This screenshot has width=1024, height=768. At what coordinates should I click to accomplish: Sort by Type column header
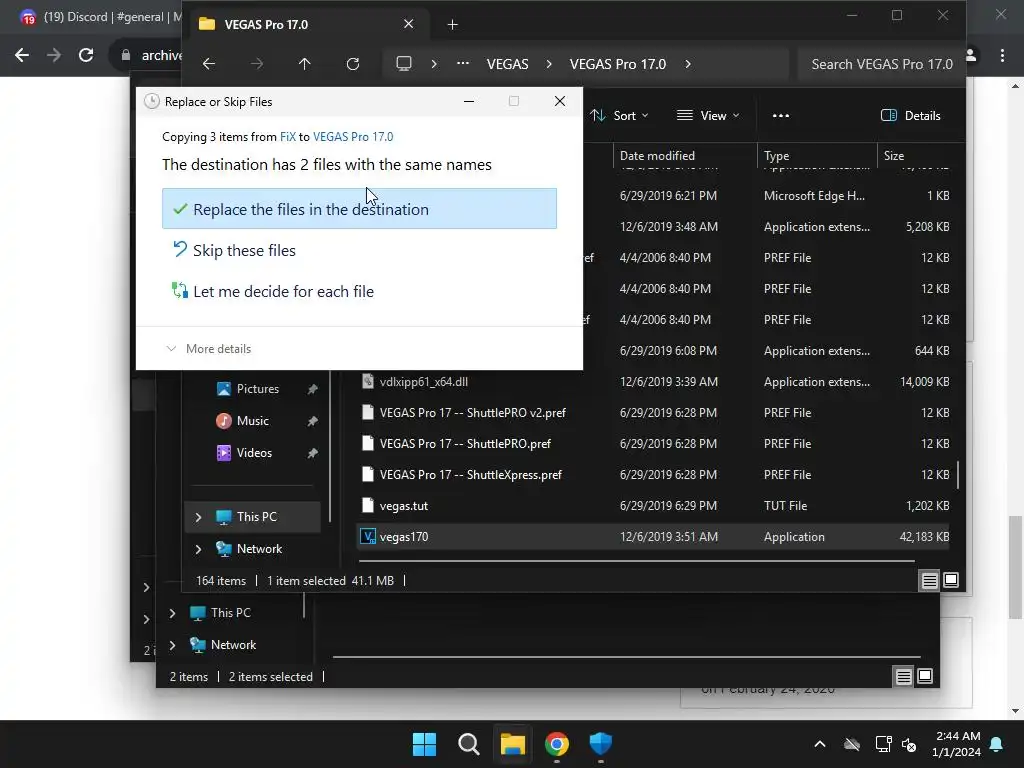tap(816, 155)
